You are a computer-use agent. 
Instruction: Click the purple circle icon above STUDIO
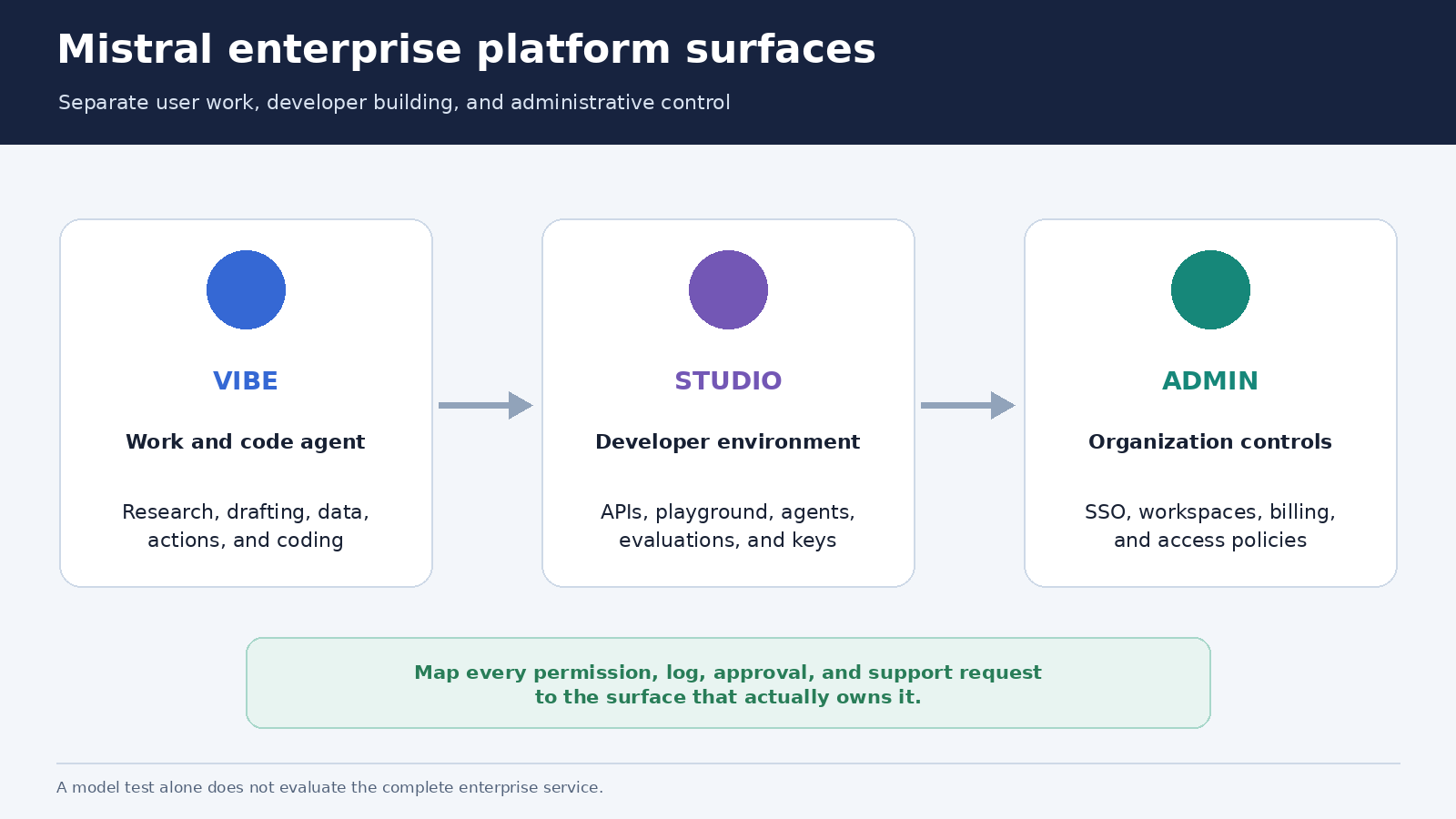pos(728,289)
